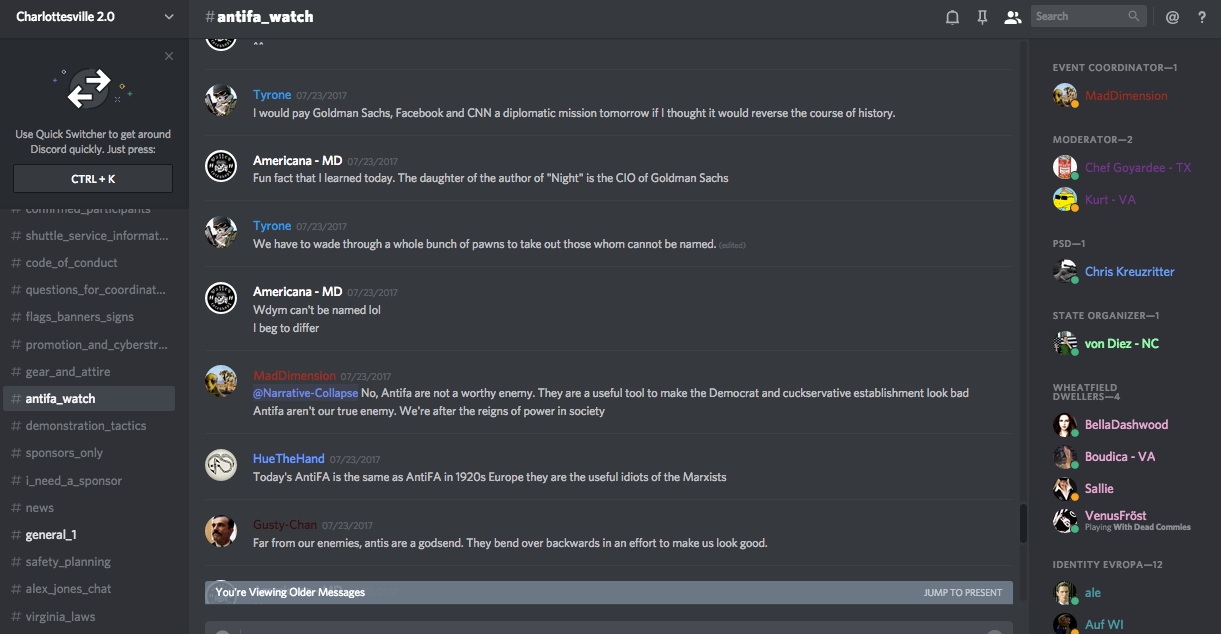Open recent mentions with @ icon
Screen dimensions: 1221x634
click(1173, 17)
